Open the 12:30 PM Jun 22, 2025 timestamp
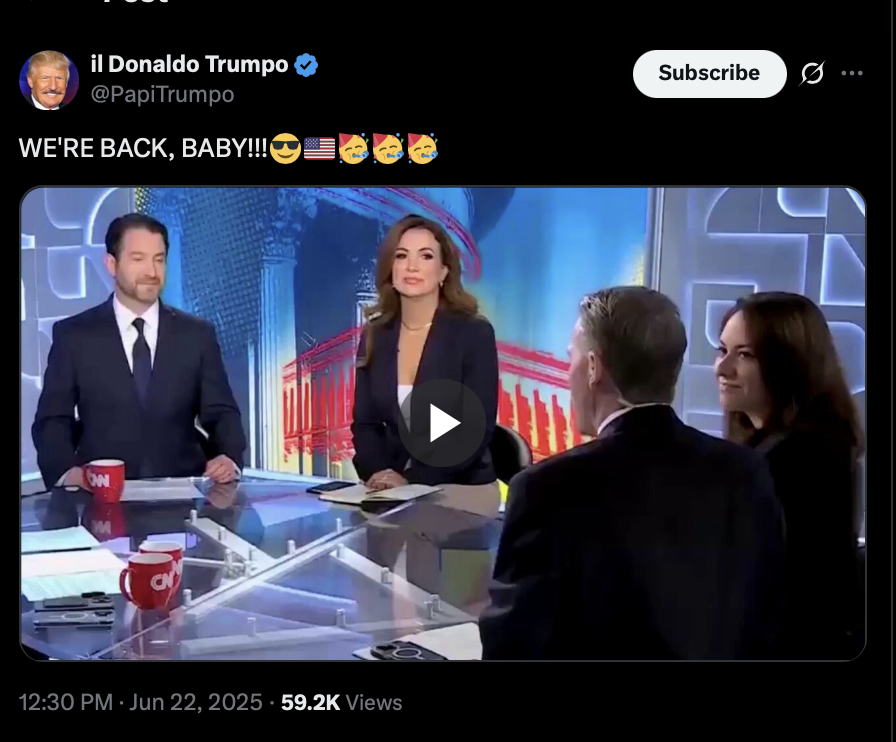896x742 pixels. [141, 702]
